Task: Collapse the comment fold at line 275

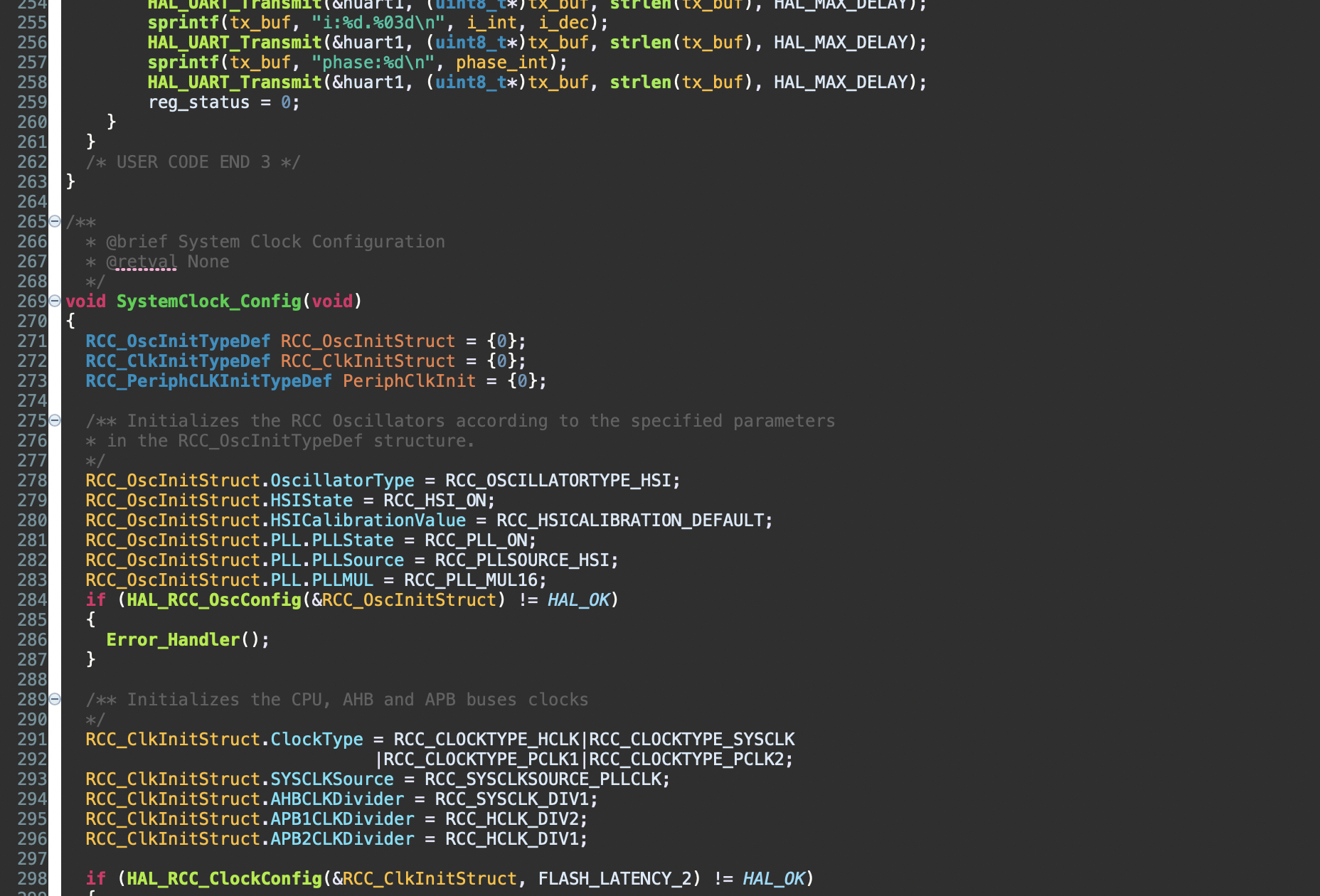Action: (x=55, y=421)
